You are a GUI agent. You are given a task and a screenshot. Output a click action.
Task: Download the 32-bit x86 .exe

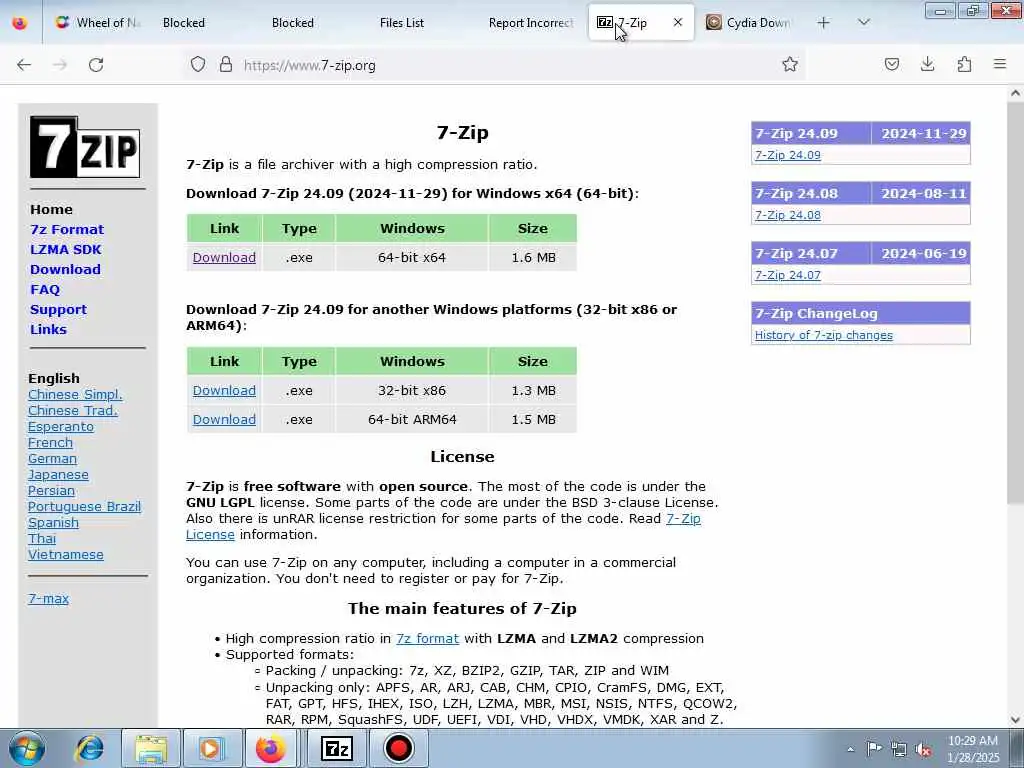224,391
